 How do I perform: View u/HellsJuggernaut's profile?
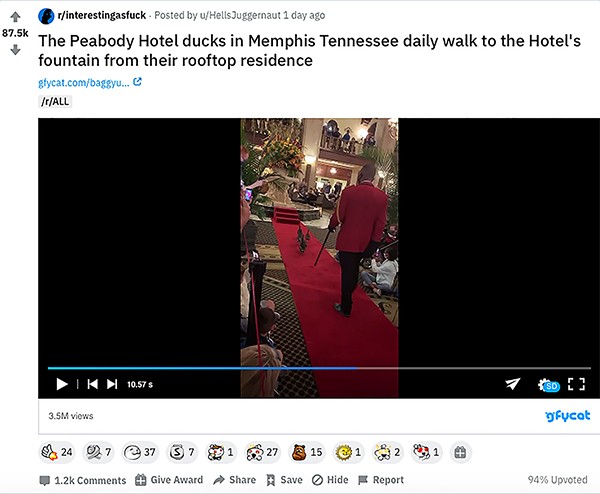point(240,15)
